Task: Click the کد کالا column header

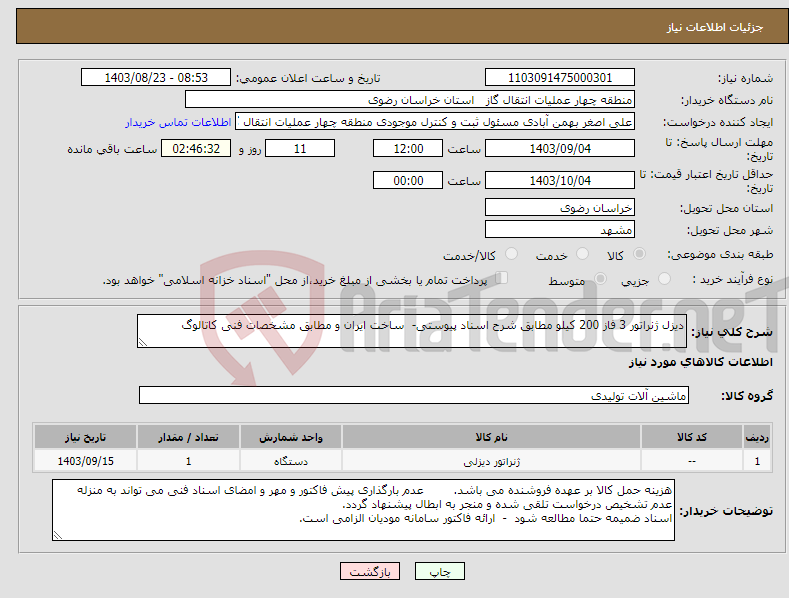Action: pos(692,437)
